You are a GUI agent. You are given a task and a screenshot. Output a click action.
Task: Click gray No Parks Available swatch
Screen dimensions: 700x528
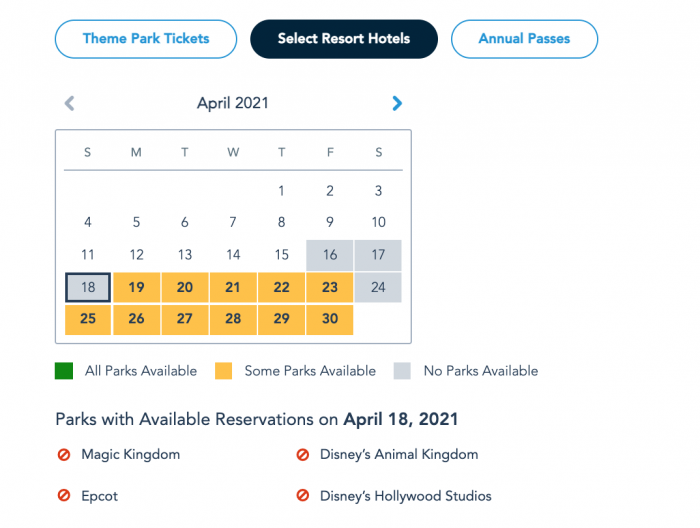403,371
